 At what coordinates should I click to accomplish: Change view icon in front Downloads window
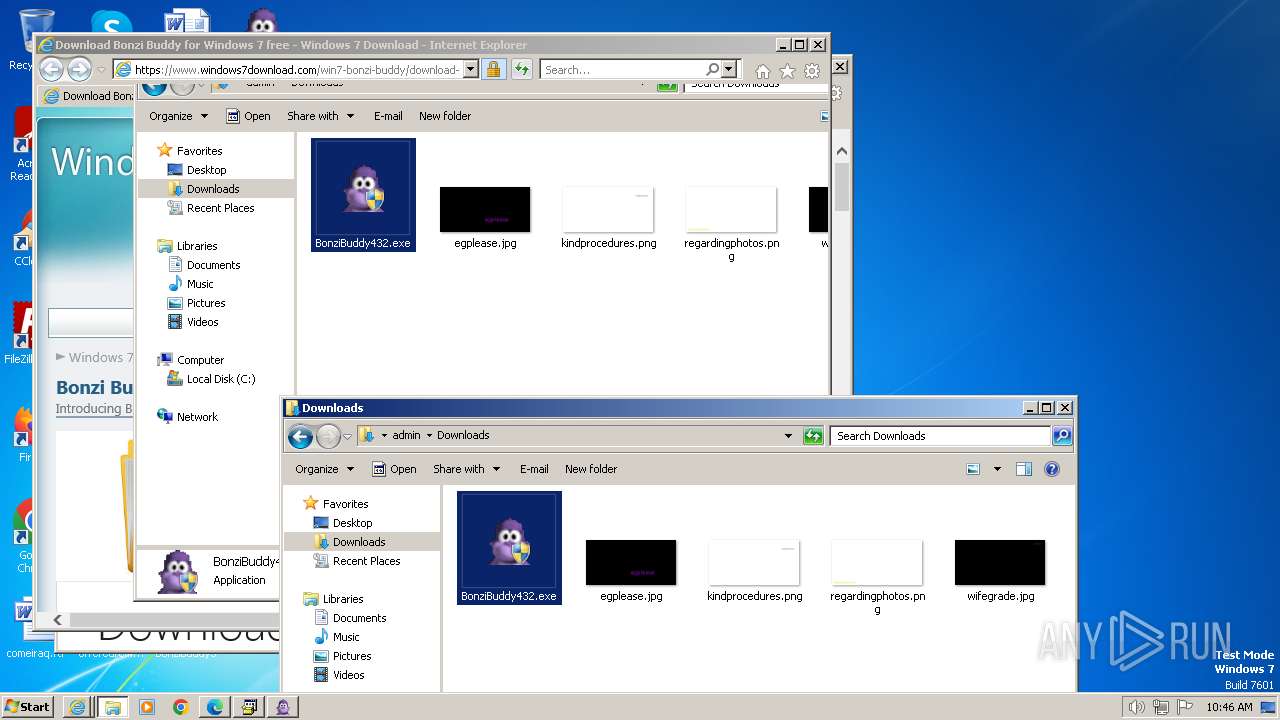[x=973, y=469]
